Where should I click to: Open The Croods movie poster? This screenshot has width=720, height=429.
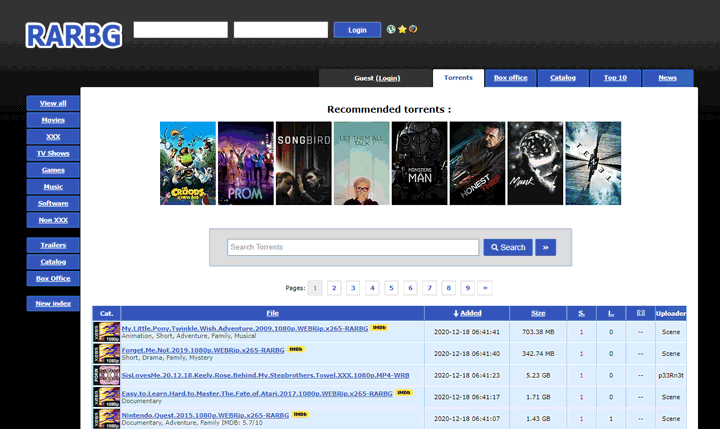pyautogui.click(x=188, y=163)
